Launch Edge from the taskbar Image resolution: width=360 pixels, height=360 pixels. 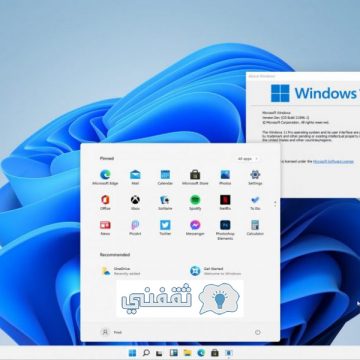[201, 353]
